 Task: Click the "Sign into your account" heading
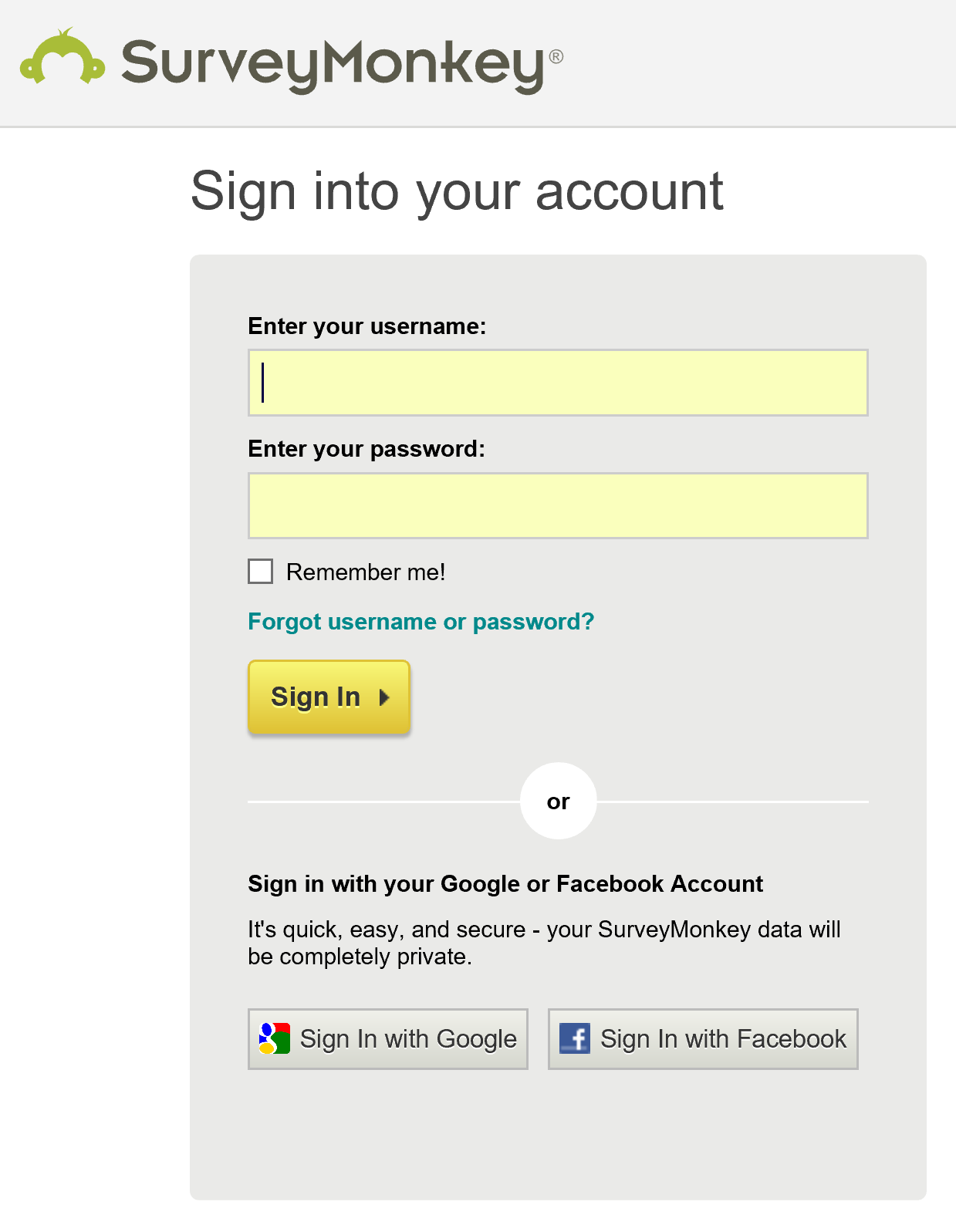click(x=457, y=191)
